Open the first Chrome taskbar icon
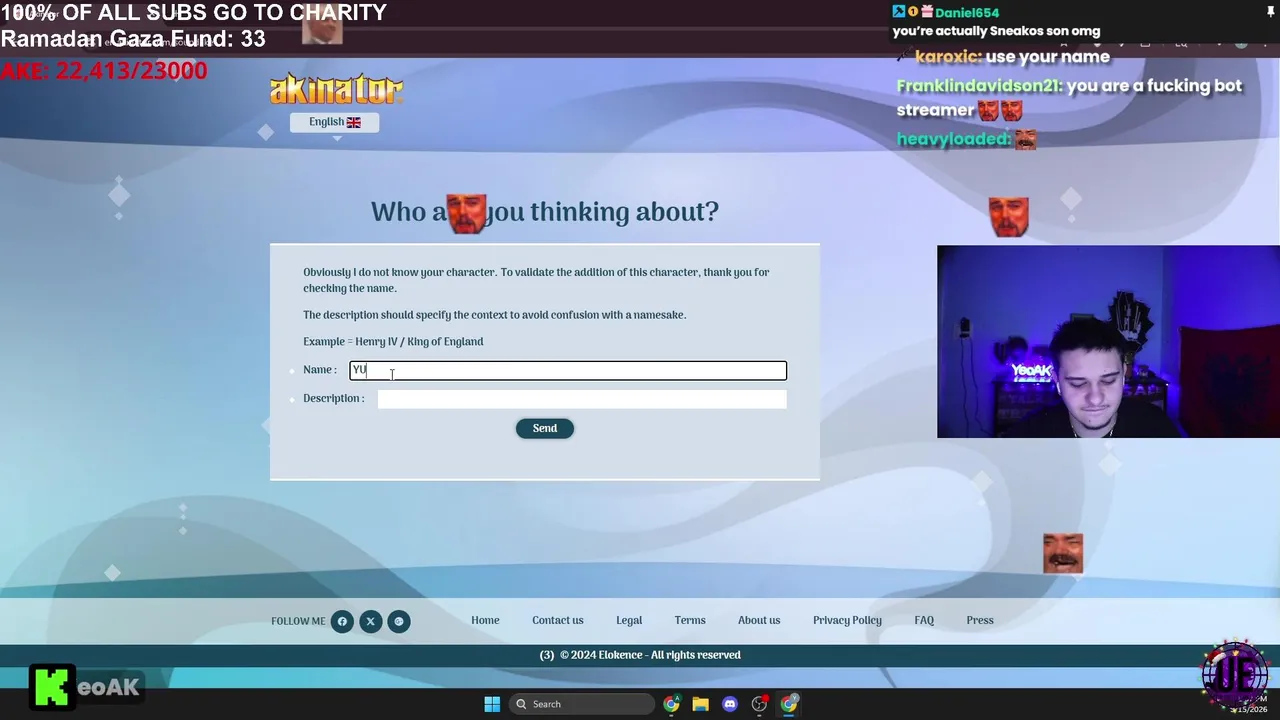Screen dimensions: 1280x720 pos(671,704)
